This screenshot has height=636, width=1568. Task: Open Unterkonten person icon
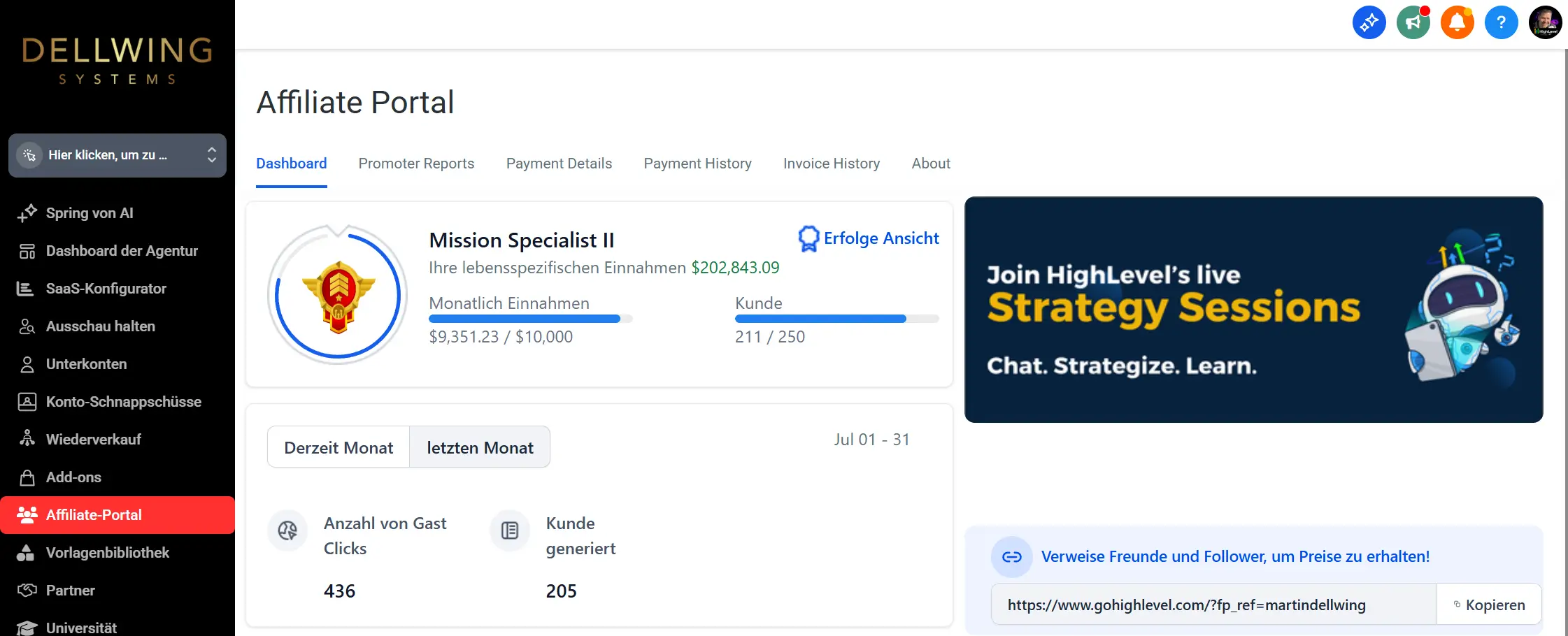click(27, 364)
